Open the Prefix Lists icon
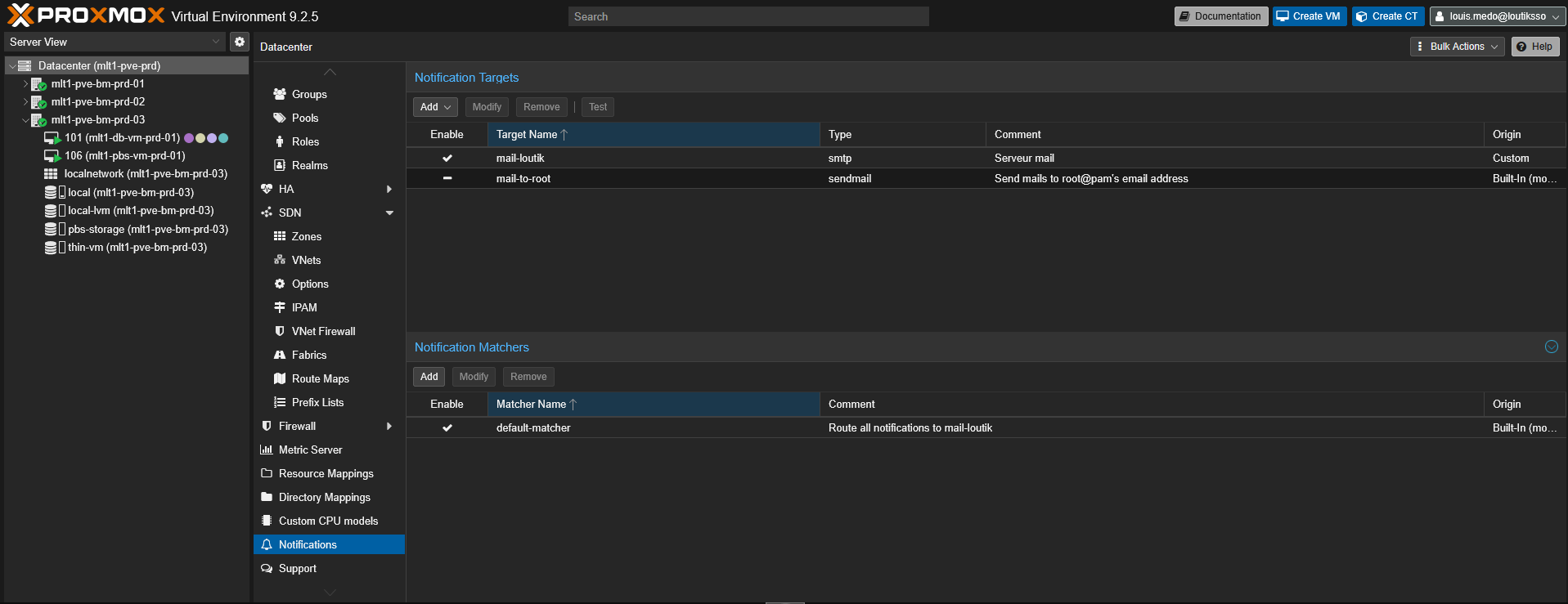This screenshot has width=1568, height=604. pyautogui.click(x=280, y=402)
